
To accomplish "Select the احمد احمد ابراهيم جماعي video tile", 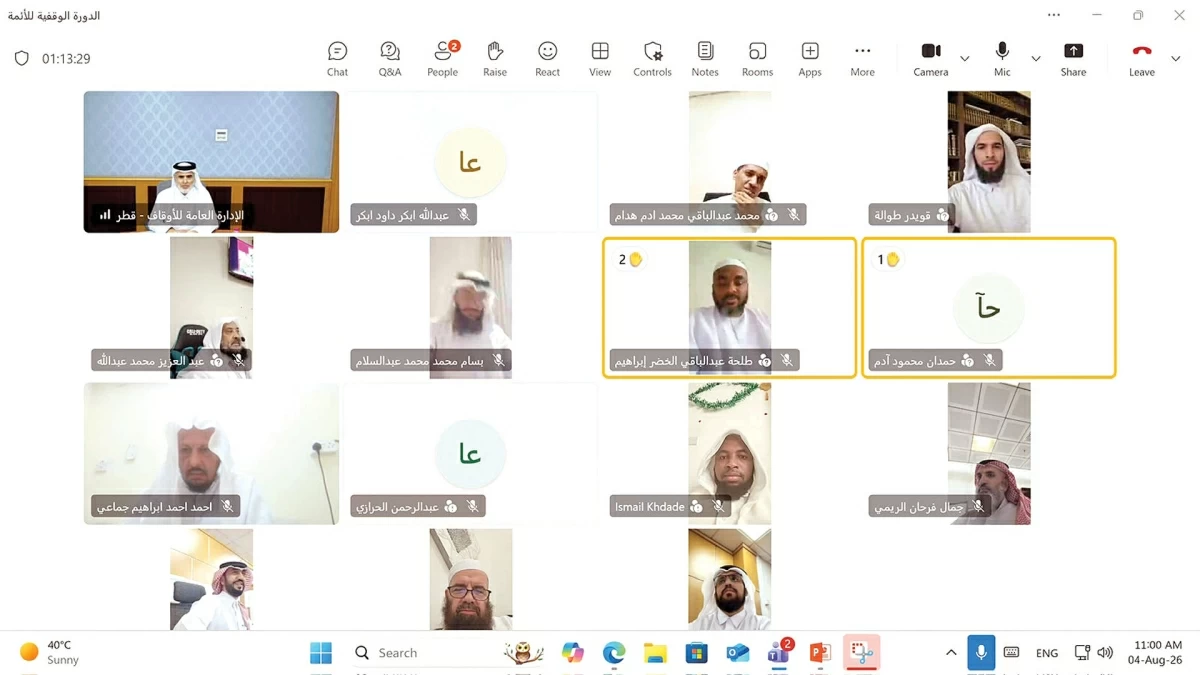I will point(211,454).
